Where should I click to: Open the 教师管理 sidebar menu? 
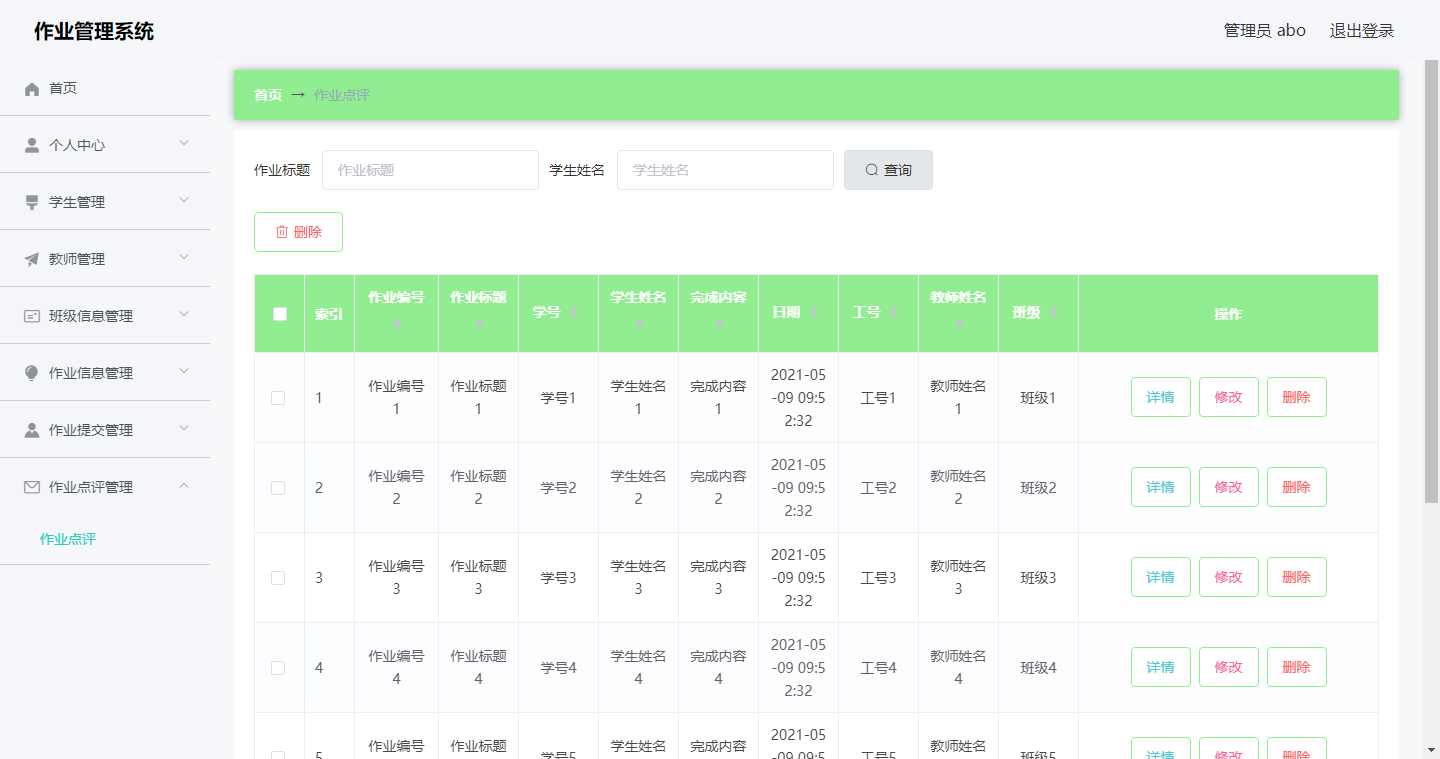(x=105, y=259)
